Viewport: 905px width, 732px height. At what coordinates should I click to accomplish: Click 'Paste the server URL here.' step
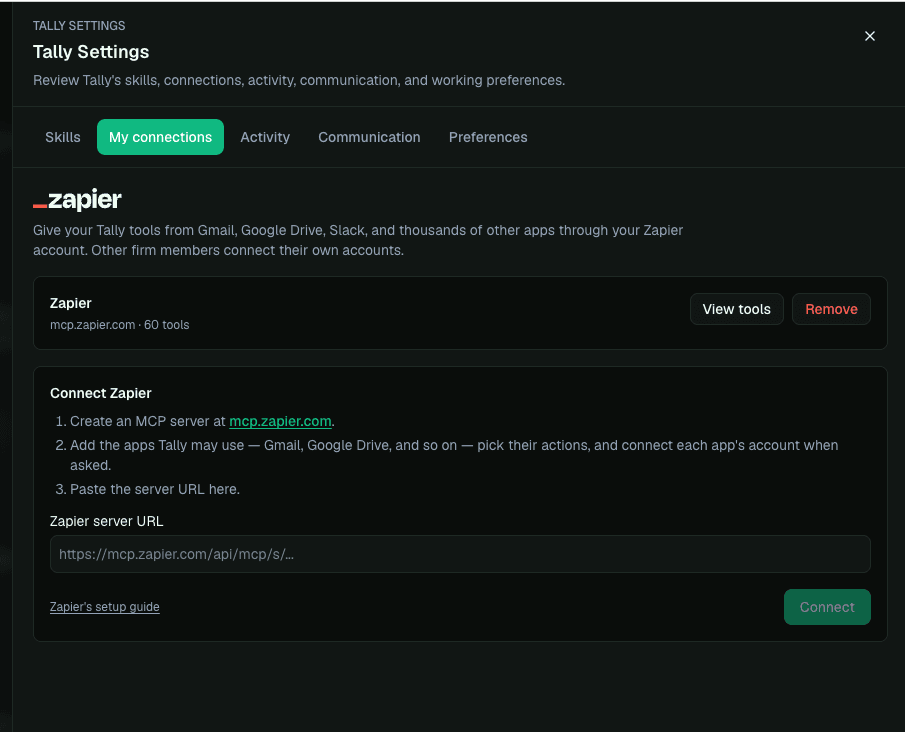click(155, 489)
